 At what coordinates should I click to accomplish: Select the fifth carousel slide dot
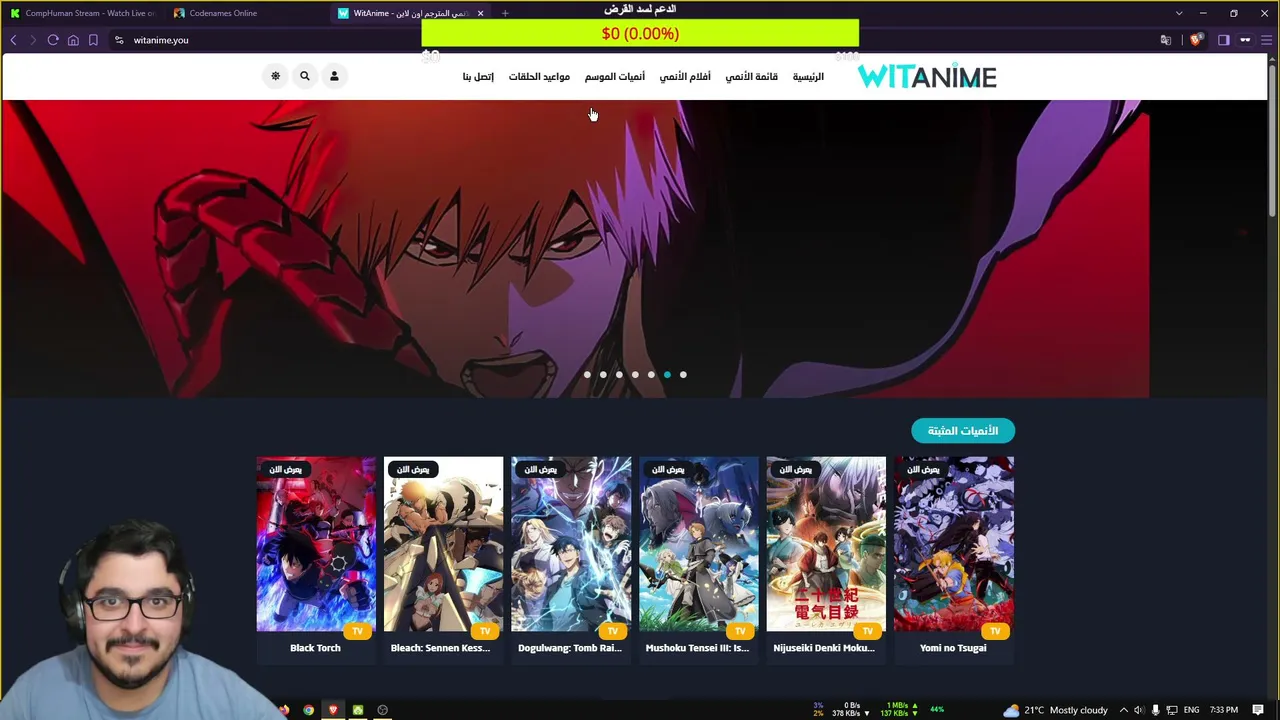click(651, 375)
